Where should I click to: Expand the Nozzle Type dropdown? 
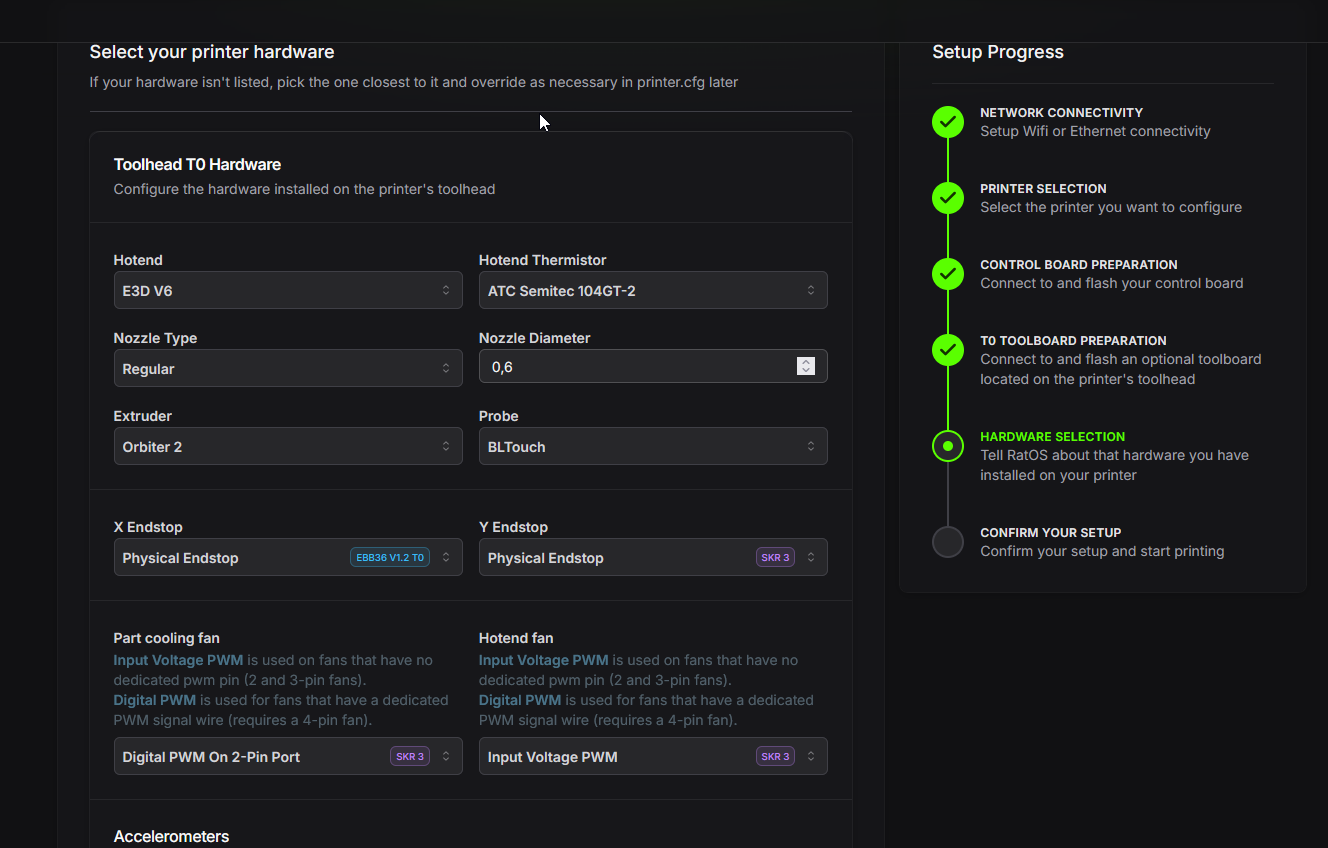(x=288, y=368)
